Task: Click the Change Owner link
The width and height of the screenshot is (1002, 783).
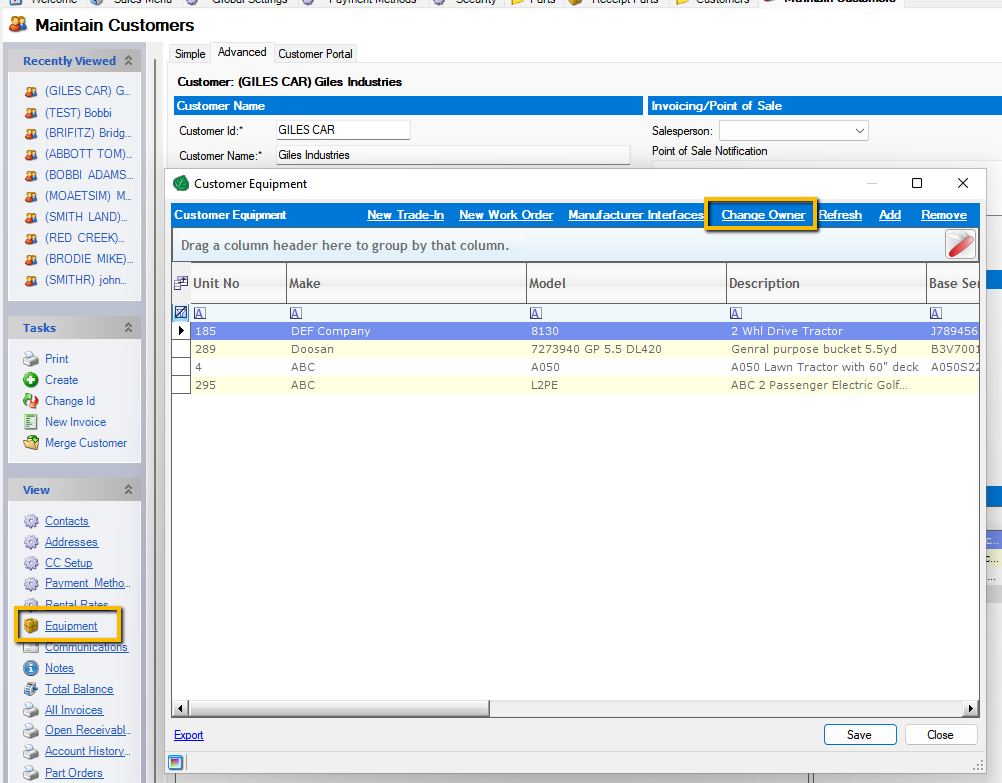Action: (x=763, y=215)
